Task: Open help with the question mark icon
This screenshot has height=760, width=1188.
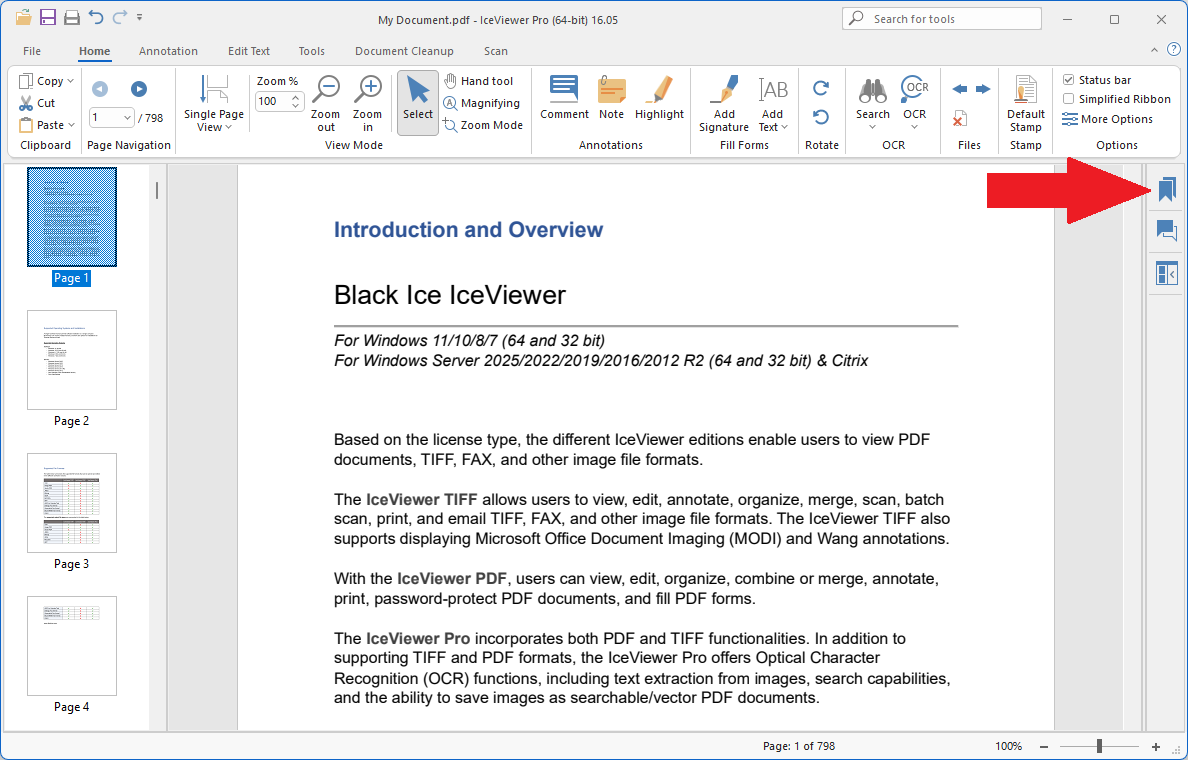Action: point(1174,50)
